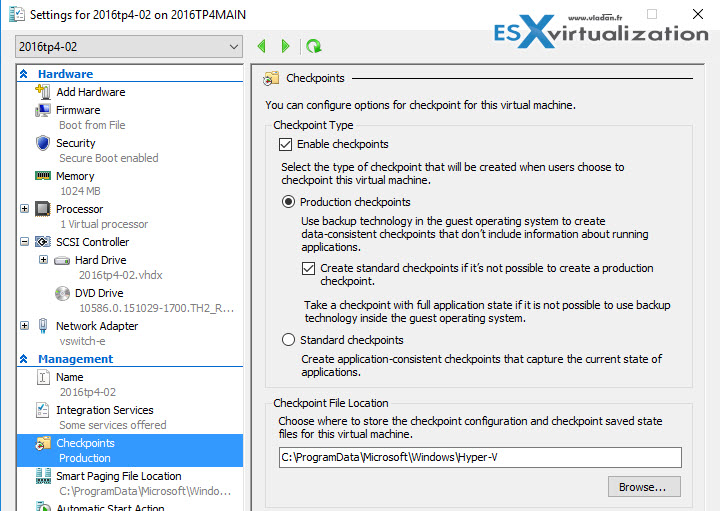Open Network Adapter settings

[x=97, y=326]
